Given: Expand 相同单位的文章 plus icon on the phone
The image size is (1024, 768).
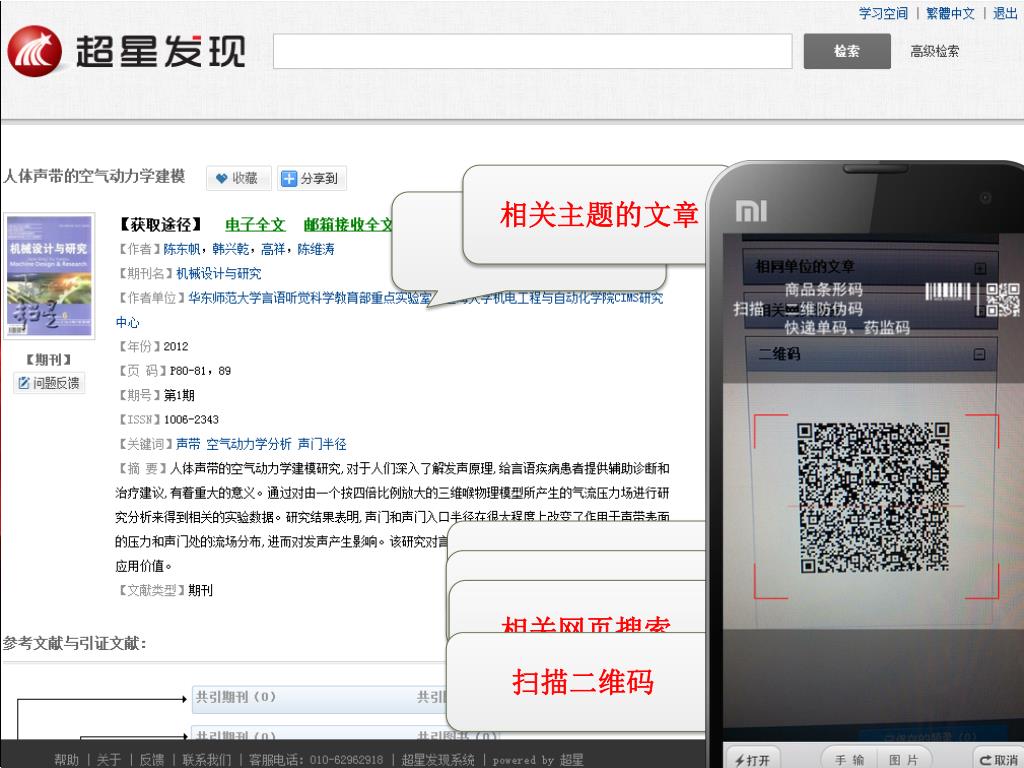Looking at the screenshot, I should (x=980, y=268).
